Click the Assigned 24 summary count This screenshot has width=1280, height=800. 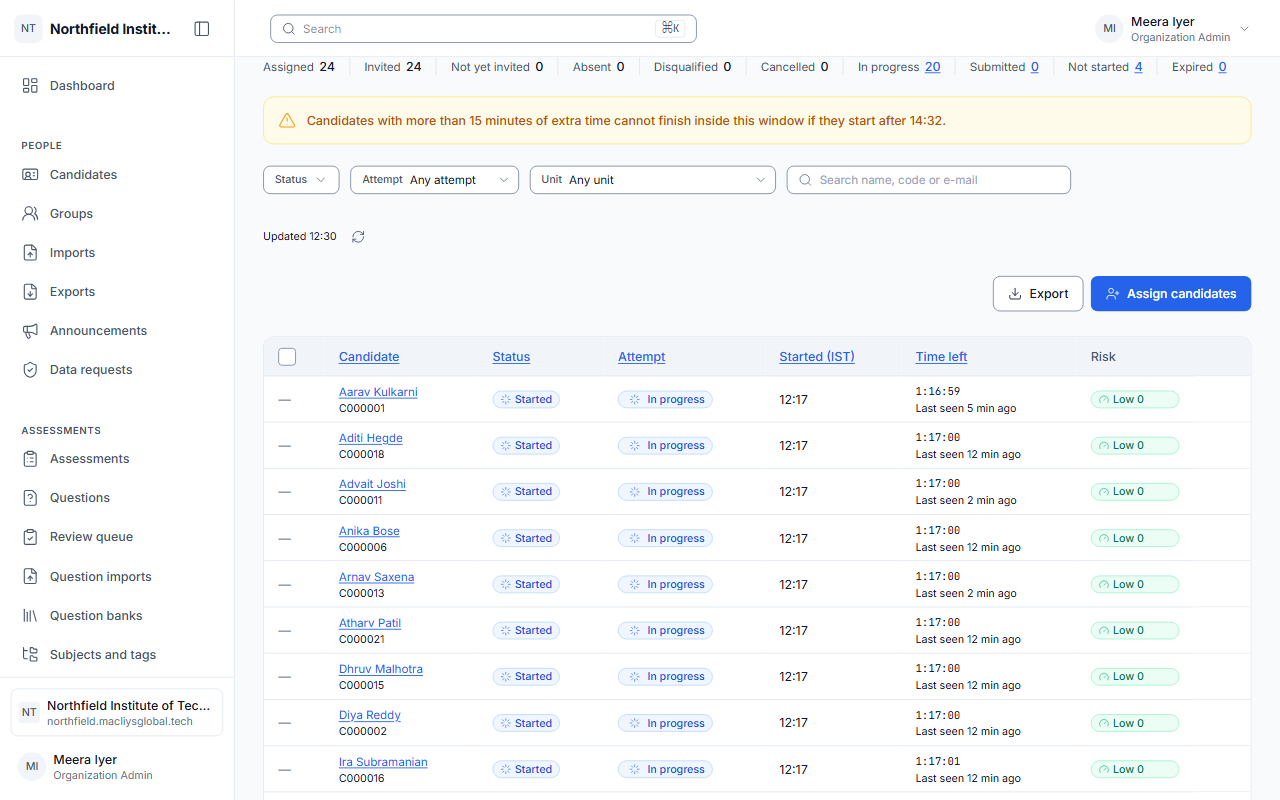(299, 67)
